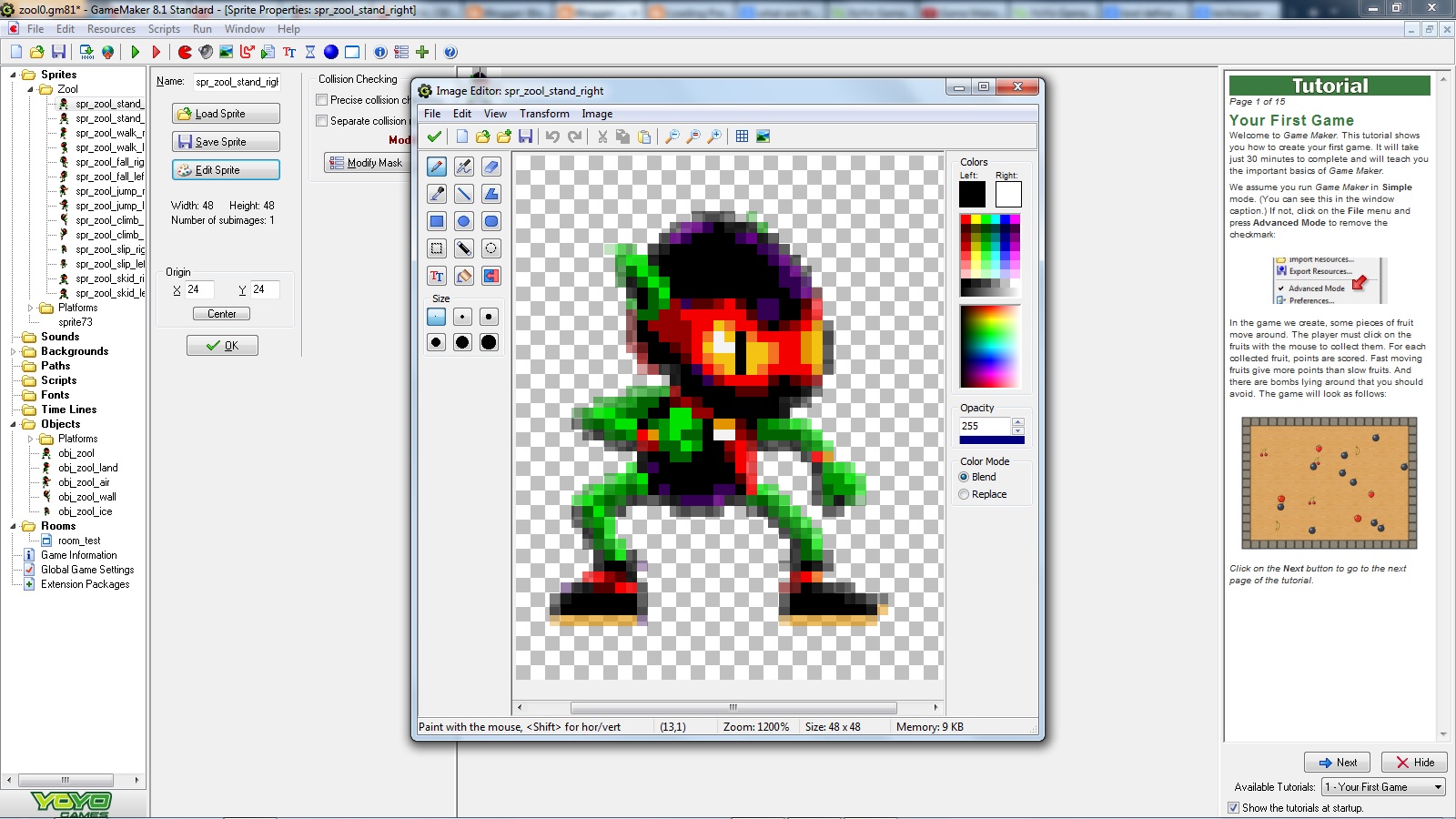The width and height of the screenshot is (1456, 819).
Task: Click the green checkmark to accept image
Action: click(435, 136)
